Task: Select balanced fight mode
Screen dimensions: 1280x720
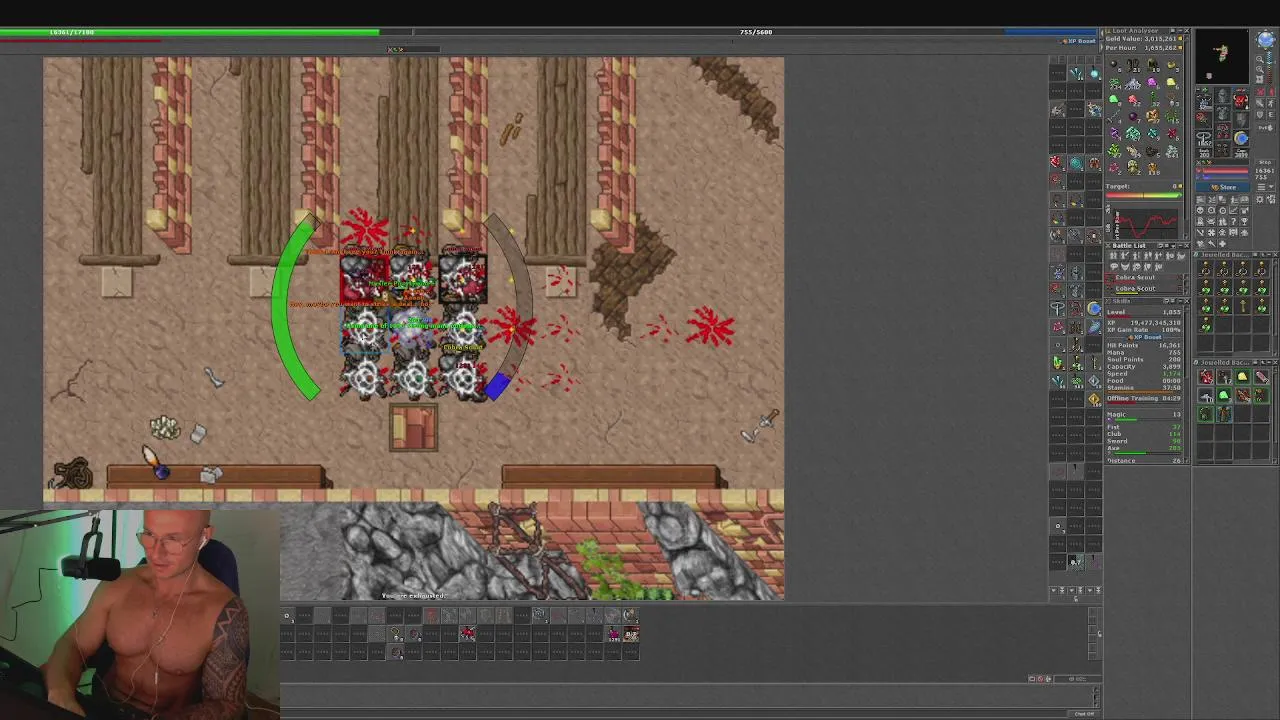Action: 1260,103
